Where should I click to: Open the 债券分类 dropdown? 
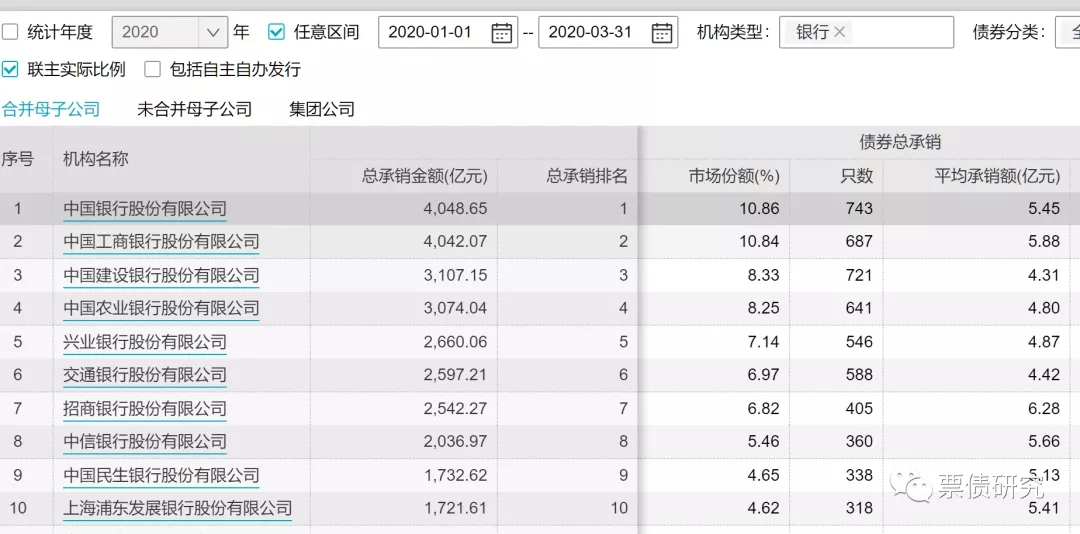[x=1067, y=32]
